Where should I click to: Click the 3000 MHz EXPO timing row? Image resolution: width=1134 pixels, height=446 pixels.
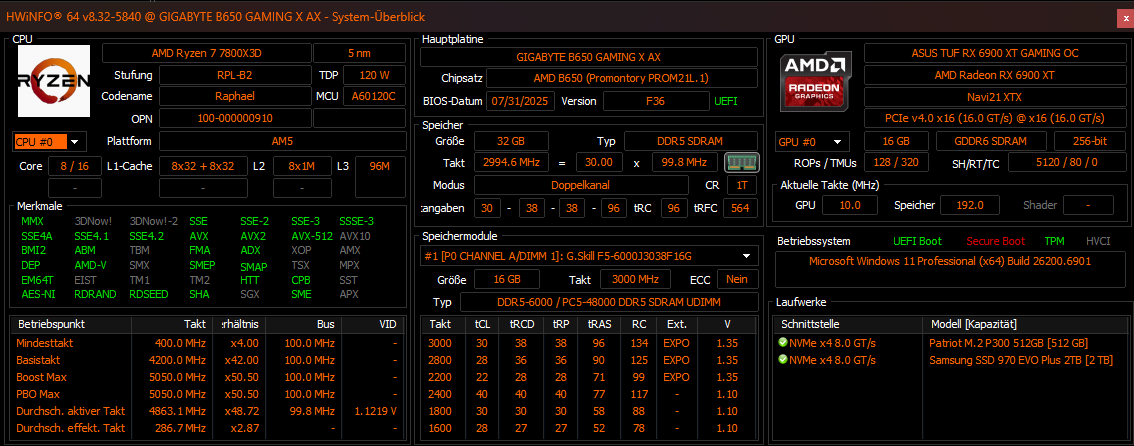coord(589,343)
